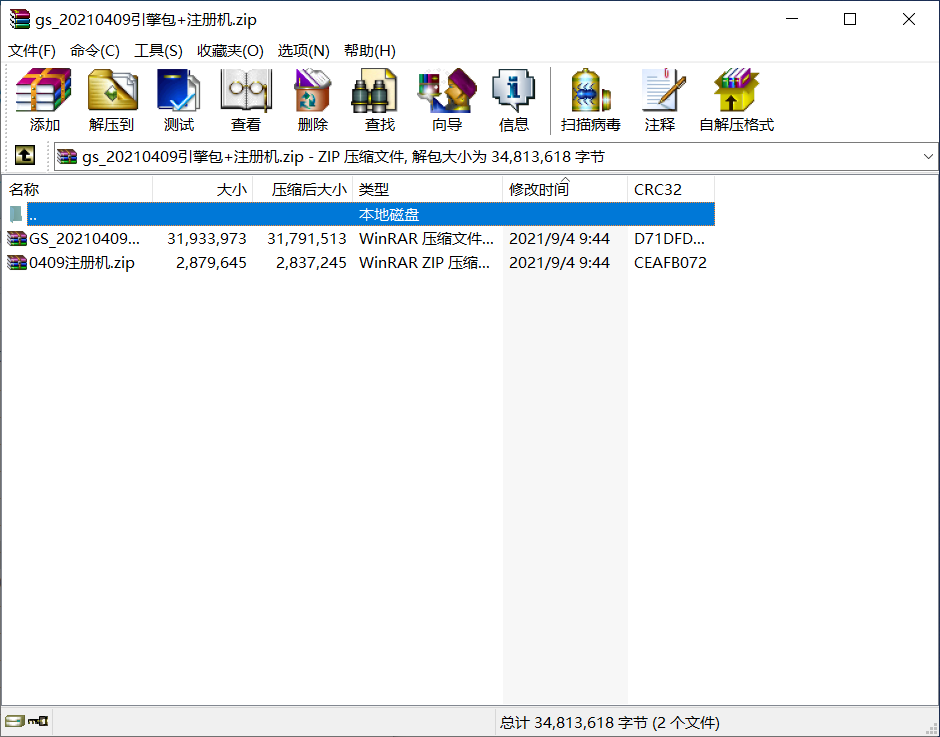Select the 0409注册机.zip file name
This screenshot has width=940, height=737.
82,263
